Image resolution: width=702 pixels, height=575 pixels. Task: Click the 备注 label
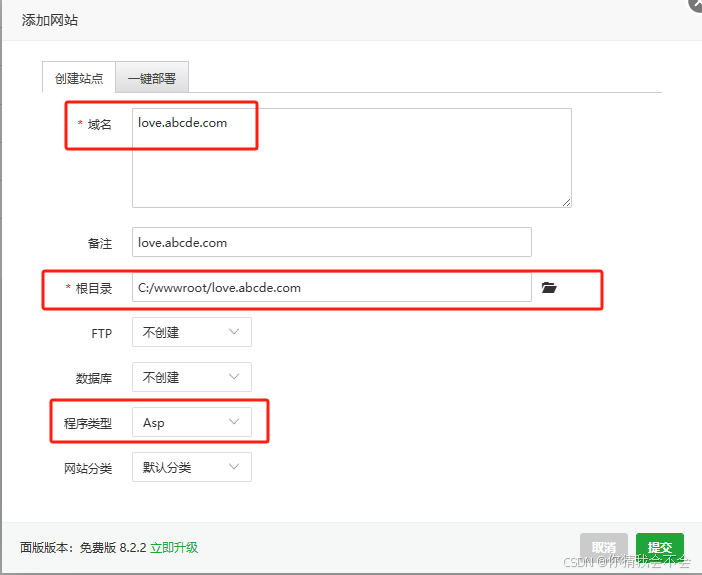click(100, 244)
